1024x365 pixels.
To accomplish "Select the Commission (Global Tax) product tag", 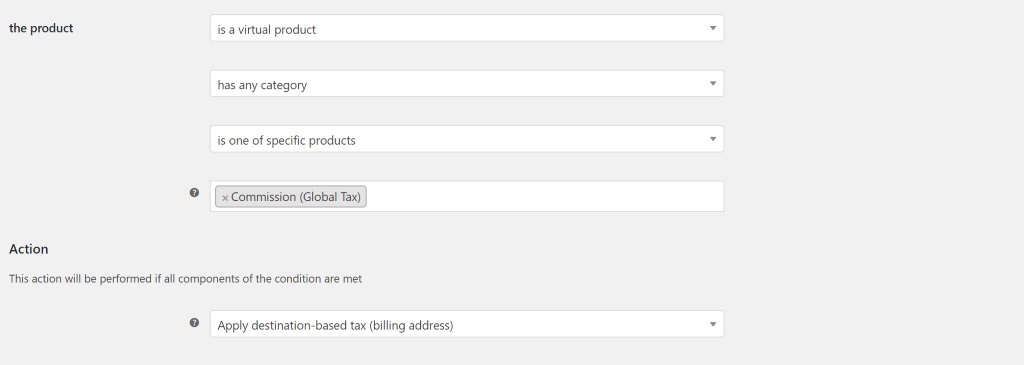I will (x=296, y=197).
